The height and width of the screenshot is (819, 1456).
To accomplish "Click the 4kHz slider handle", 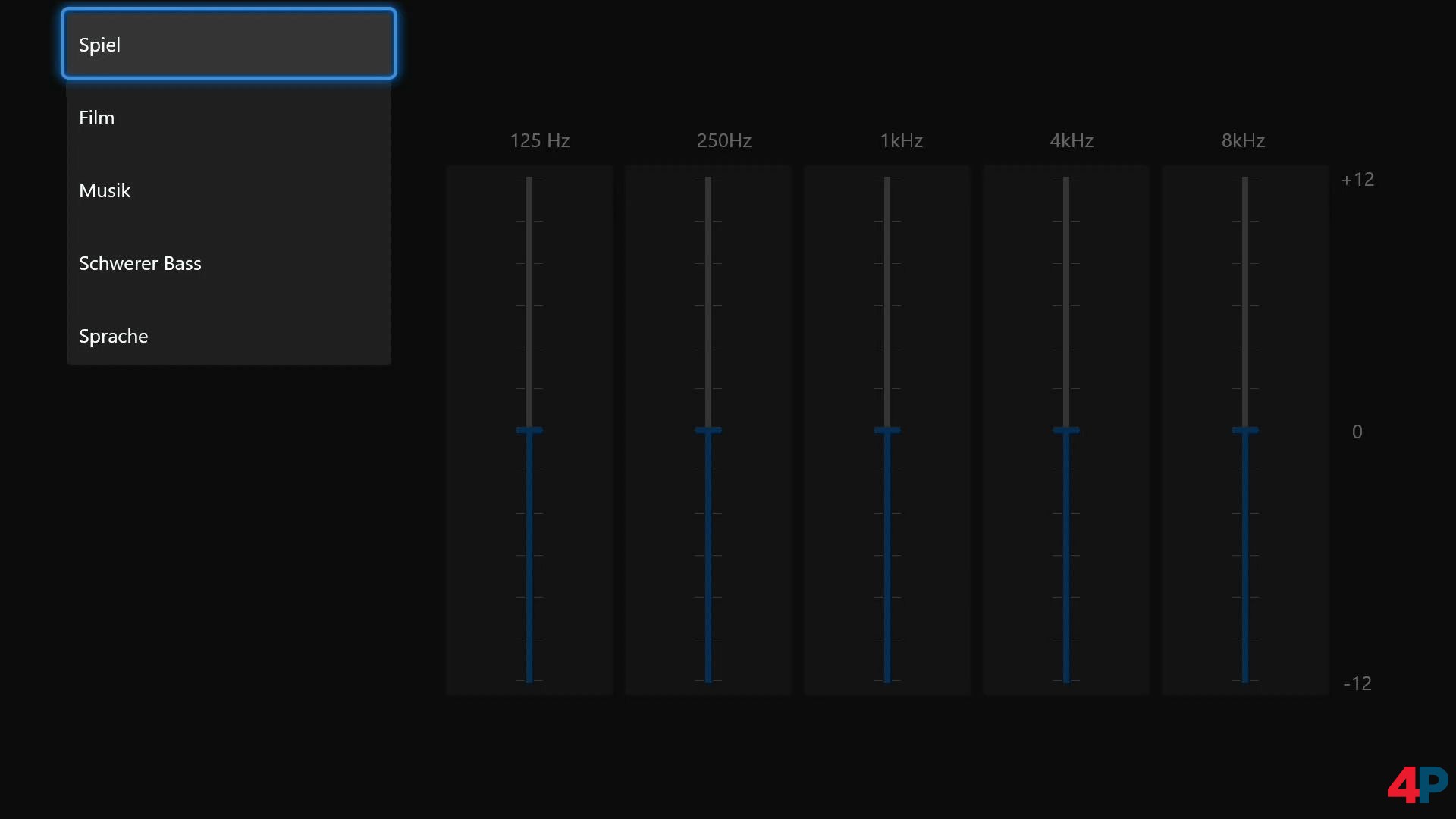I will [1066, 430].
